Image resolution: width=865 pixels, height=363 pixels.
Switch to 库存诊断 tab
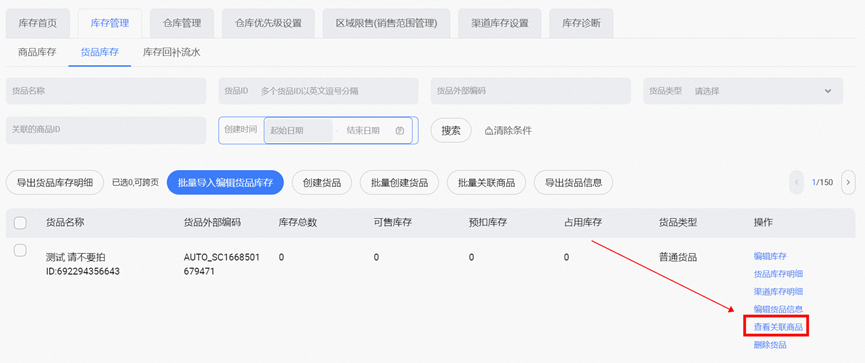tap(581, 23)
